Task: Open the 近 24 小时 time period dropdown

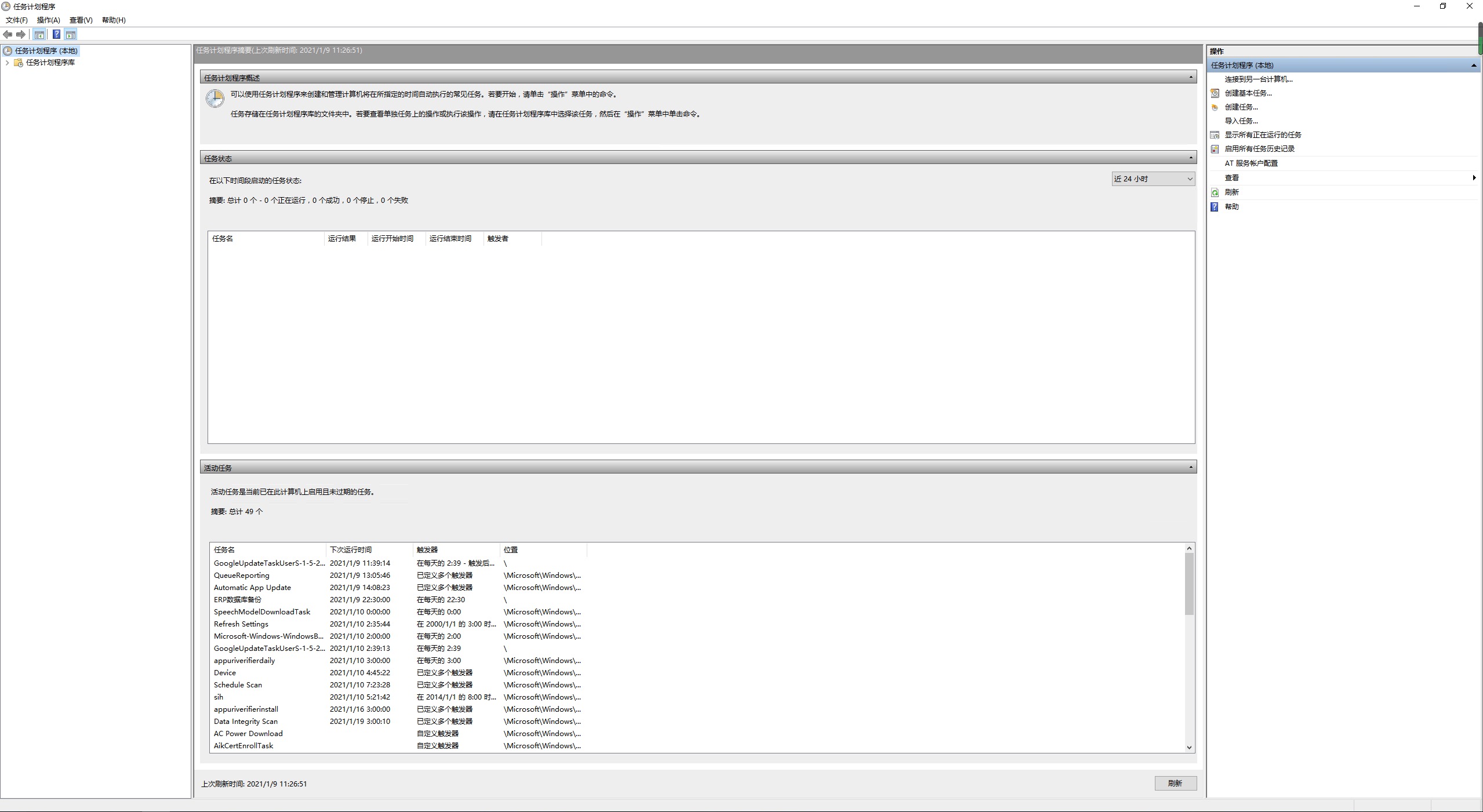Action: tap(1153, 179)
